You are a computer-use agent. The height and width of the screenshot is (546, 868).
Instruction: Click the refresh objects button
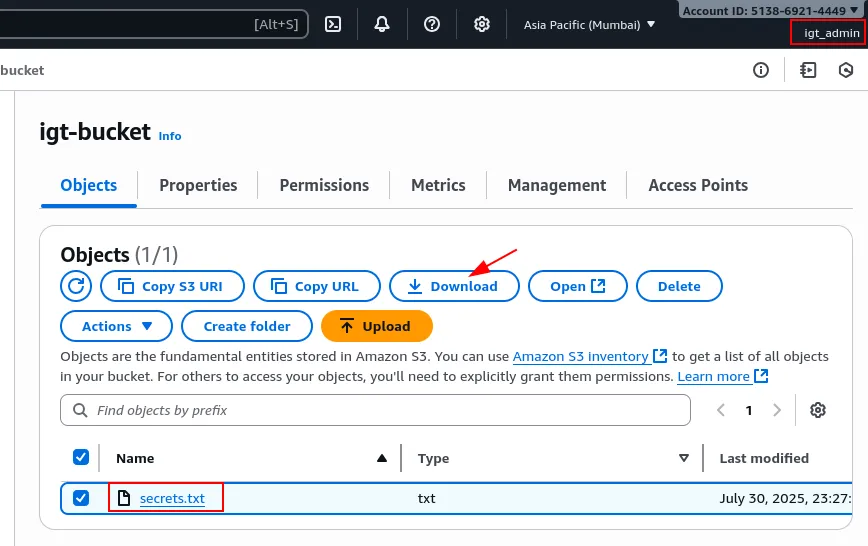(x=76, y=286)
